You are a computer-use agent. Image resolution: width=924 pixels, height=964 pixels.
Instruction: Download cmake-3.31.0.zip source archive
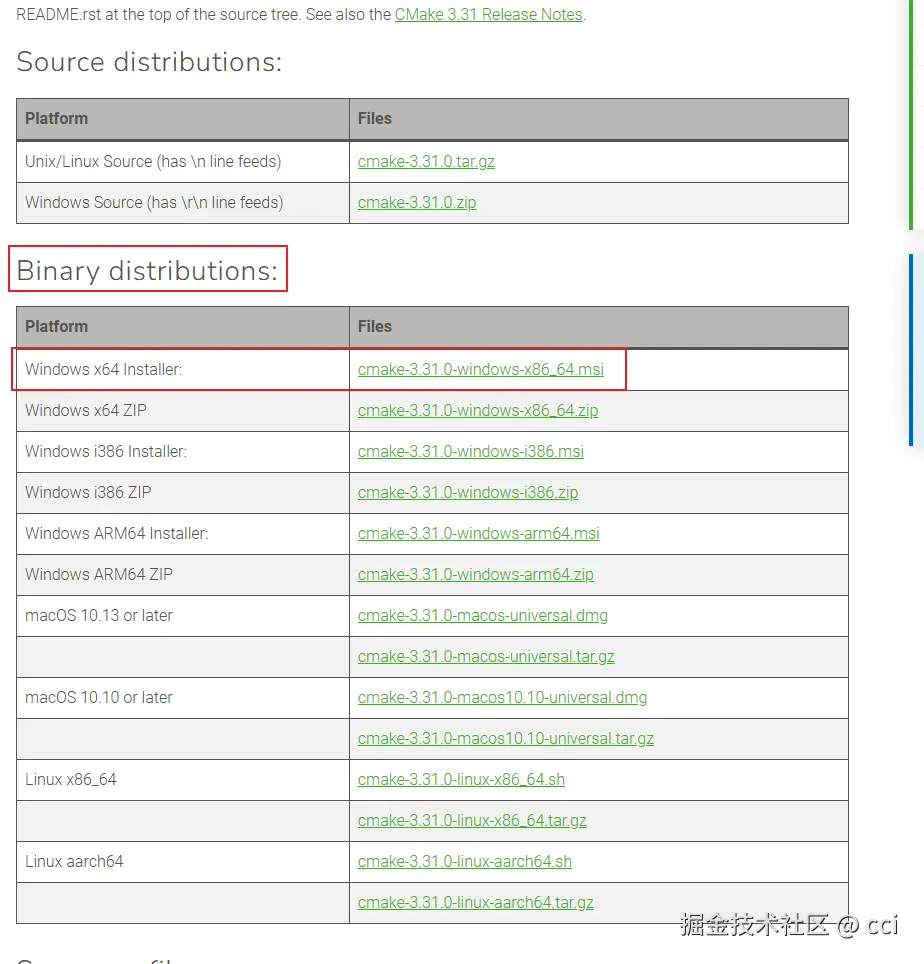[417, 203]
